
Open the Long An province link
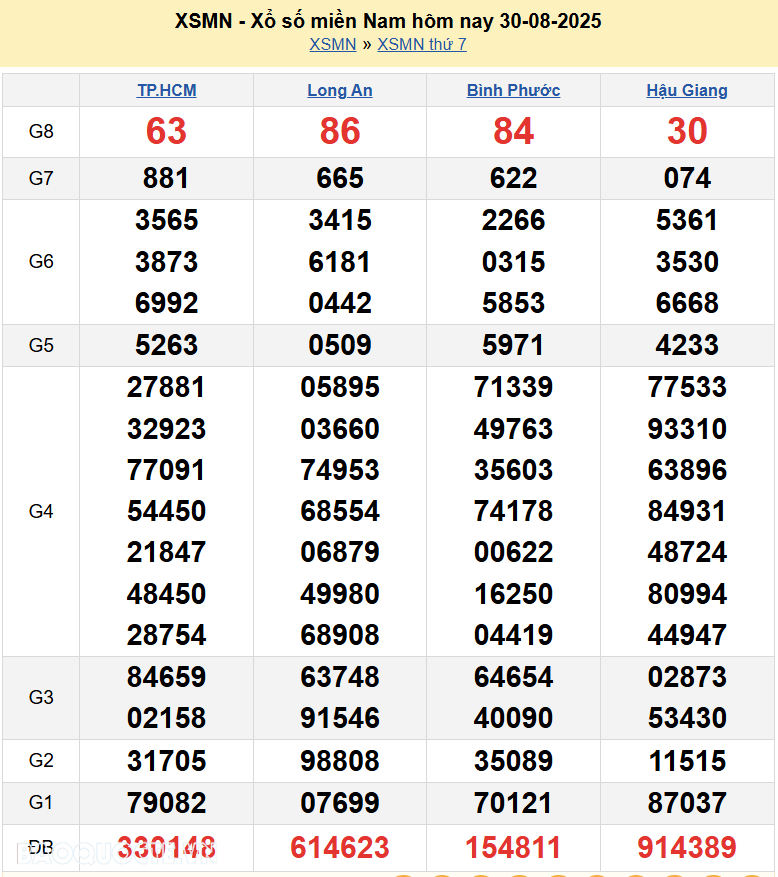(x=340, y=90)
